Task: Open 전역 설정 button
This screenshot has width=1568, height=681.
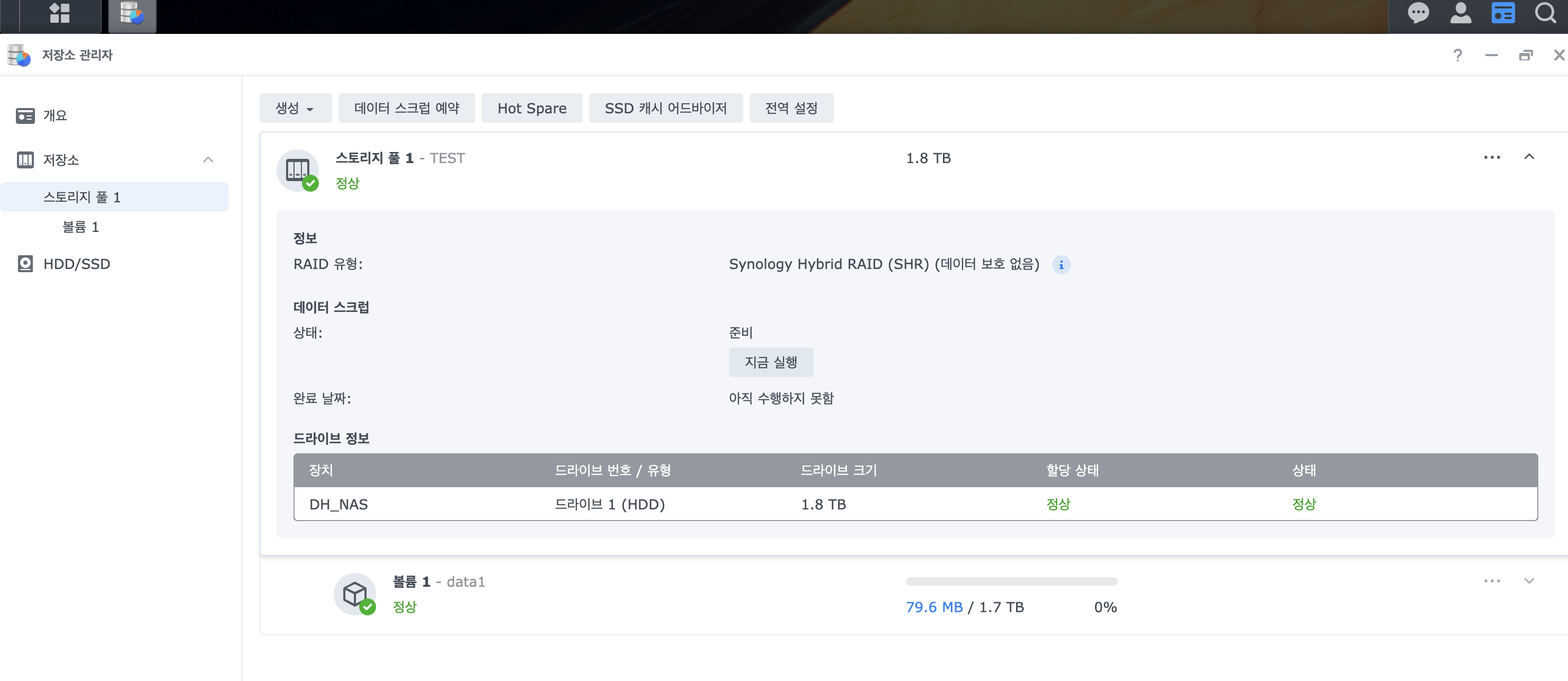Action: click(791, 109)
